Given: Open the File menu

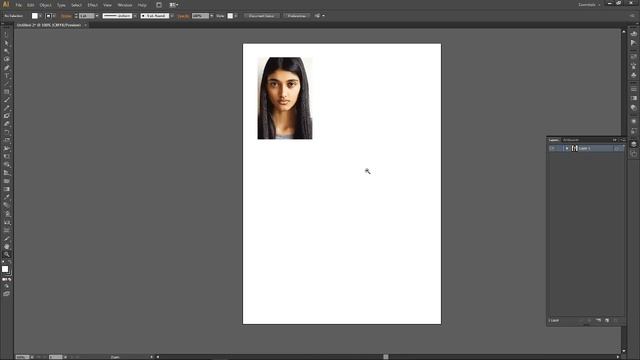Looking at the screenshot, I should click(x=19, y=5).
